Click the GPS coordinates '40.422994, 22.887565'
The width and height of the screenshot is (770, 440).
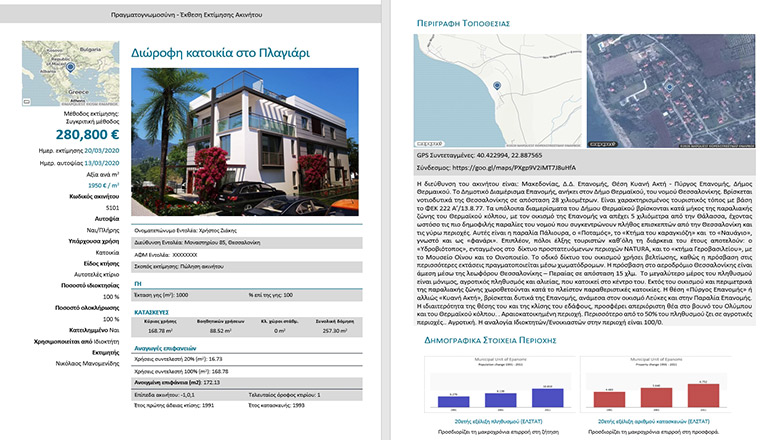point(509,155)
